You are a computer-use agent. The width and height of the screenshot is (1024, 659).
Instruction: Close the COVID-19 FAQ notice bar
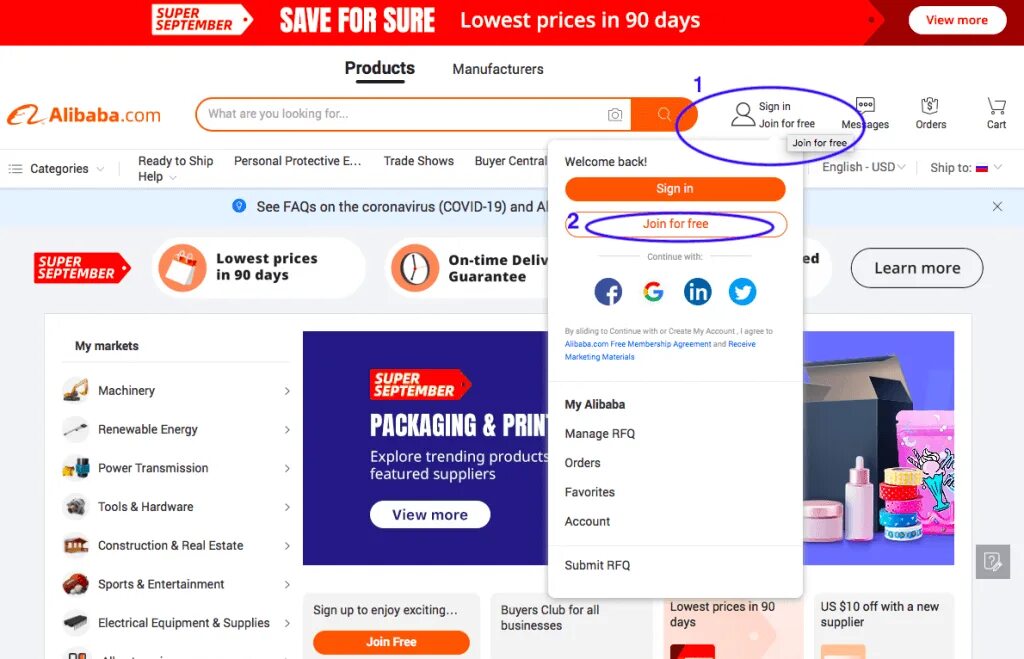pos(997,206)
